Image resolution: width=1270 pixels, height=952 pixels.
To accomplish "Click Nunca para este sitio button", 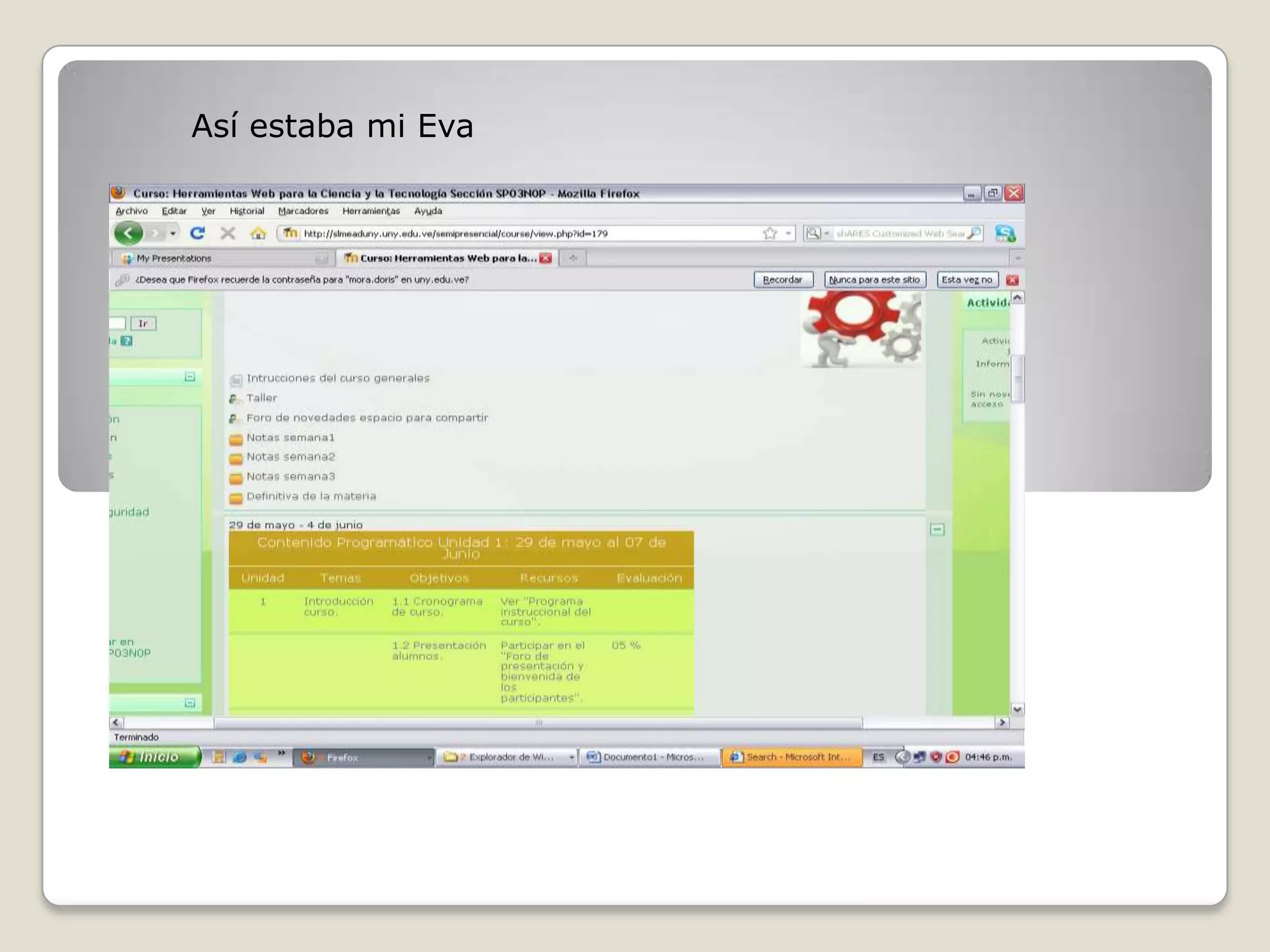I will 874,280.
